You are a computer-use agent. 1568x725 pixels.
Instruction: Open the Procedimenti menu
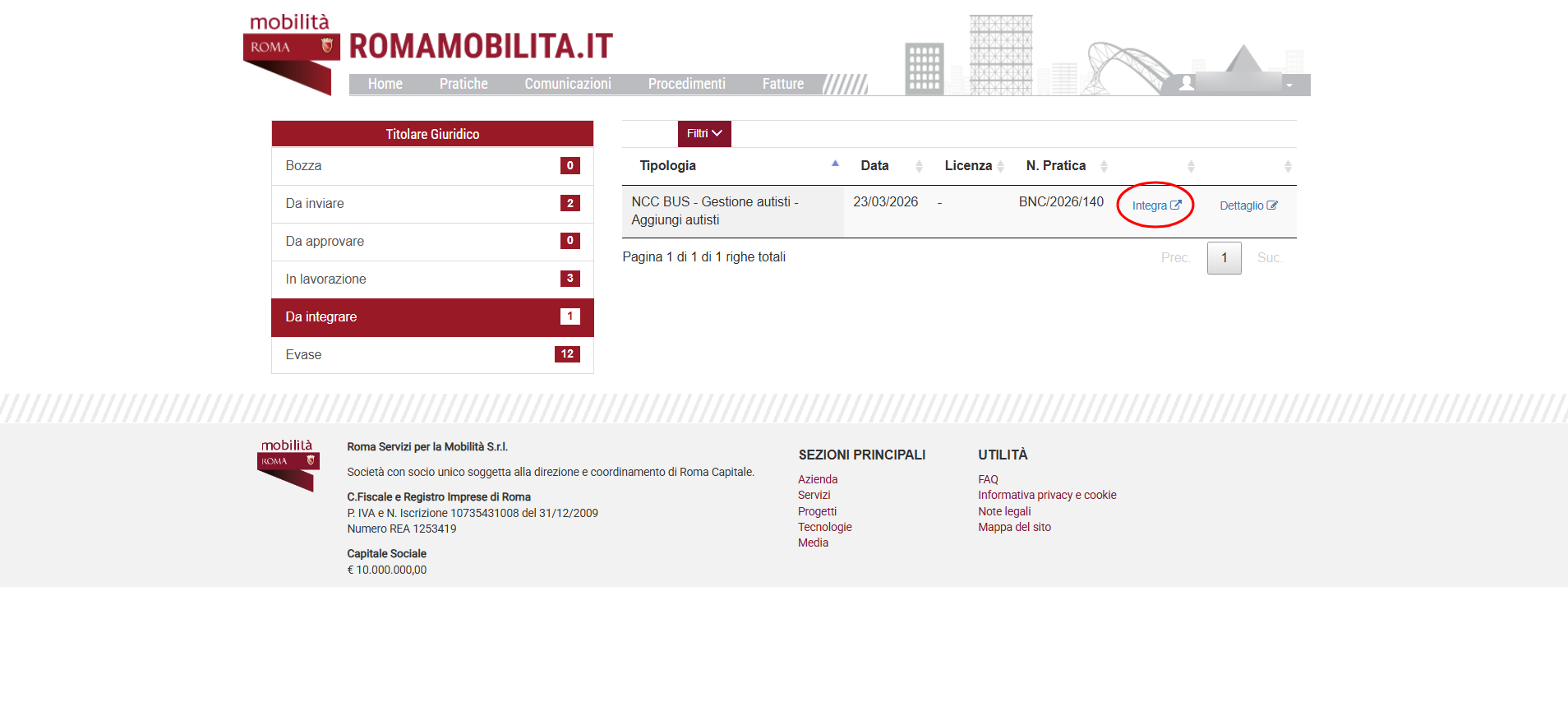click(686, 84)
